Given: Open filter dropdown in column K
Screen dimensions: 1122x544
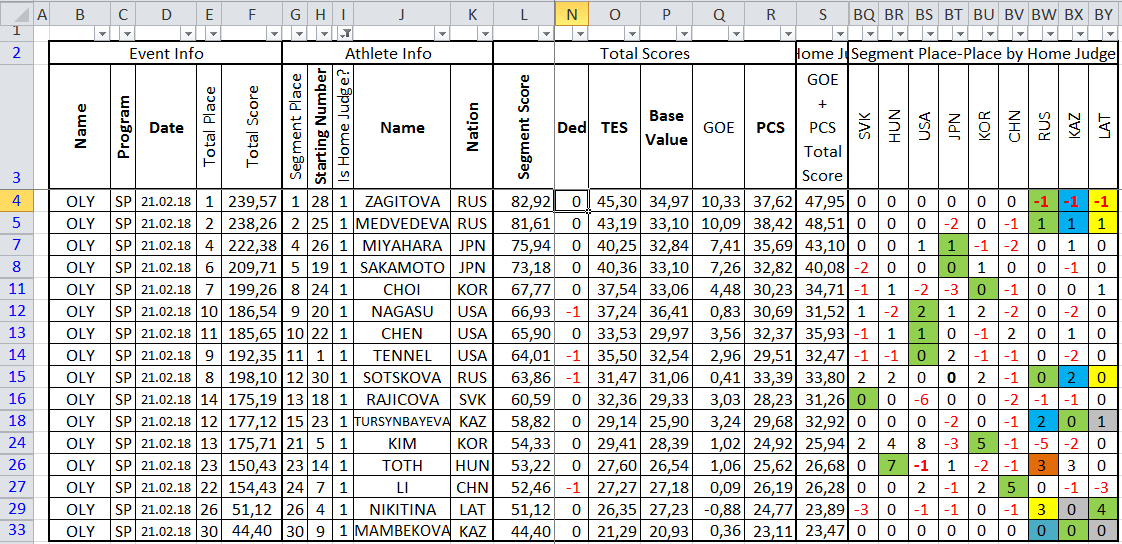Looking at the screenshot, I should [x=484, y=34].
